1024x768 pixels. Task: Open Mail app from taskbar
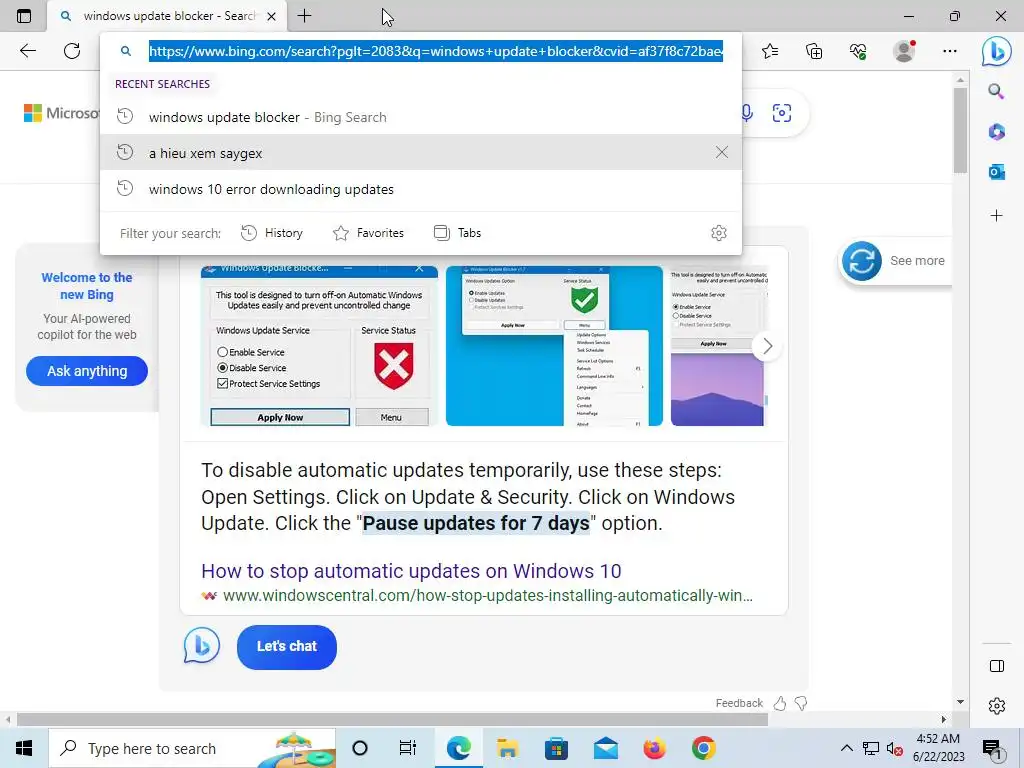[x=605, y=748]
